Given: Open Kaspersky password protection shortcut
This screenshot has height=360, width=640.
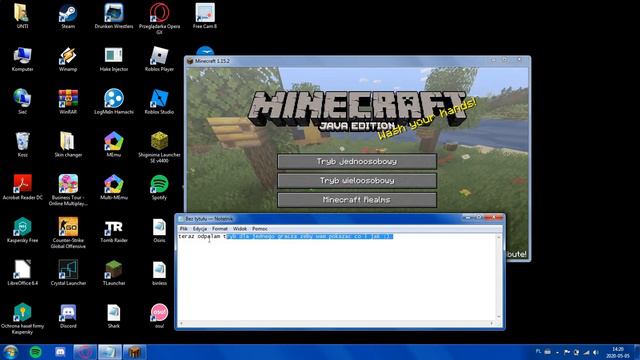Looking at the screenshot, I should pyautogui.click(x=22, y=318).
